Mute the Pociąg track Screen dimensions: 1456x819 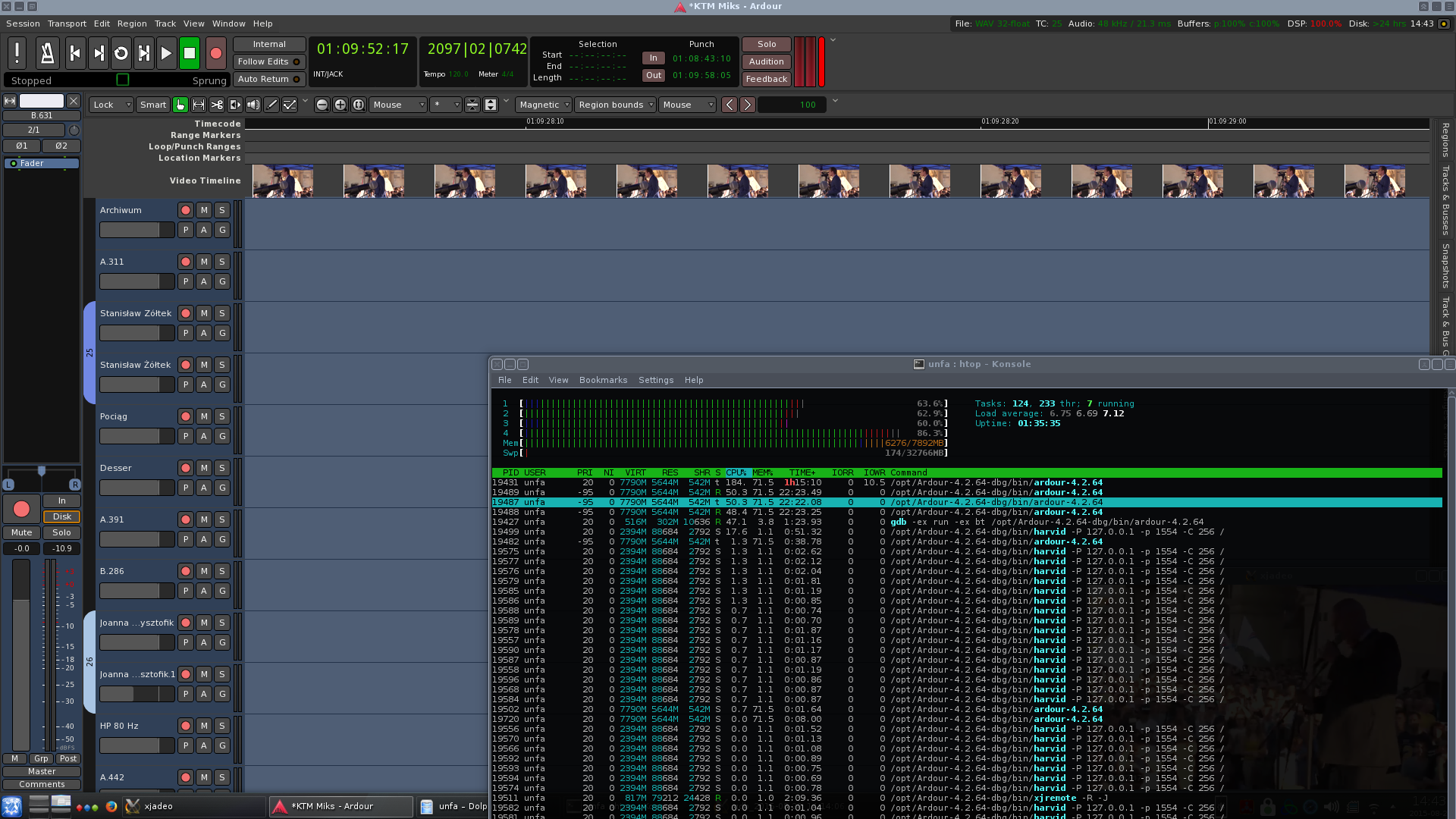[x=204, y=416]
